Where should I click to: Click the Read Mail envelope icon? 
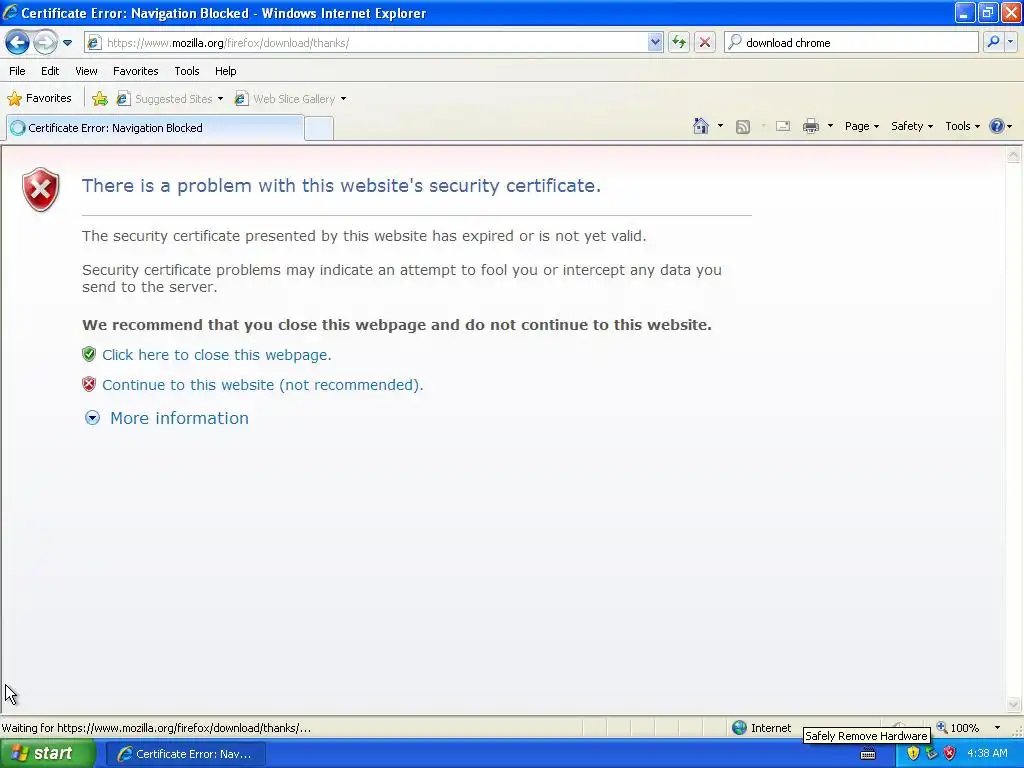pos(783,127)
